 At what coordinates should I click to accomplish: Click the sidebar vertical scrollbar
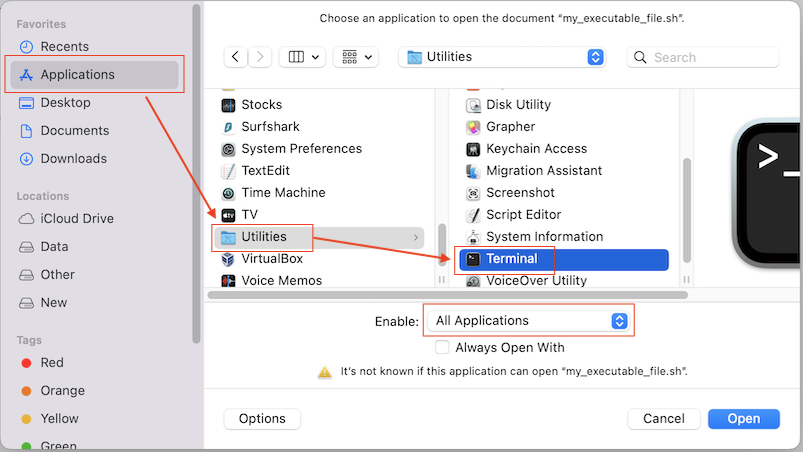coord(196,174)
